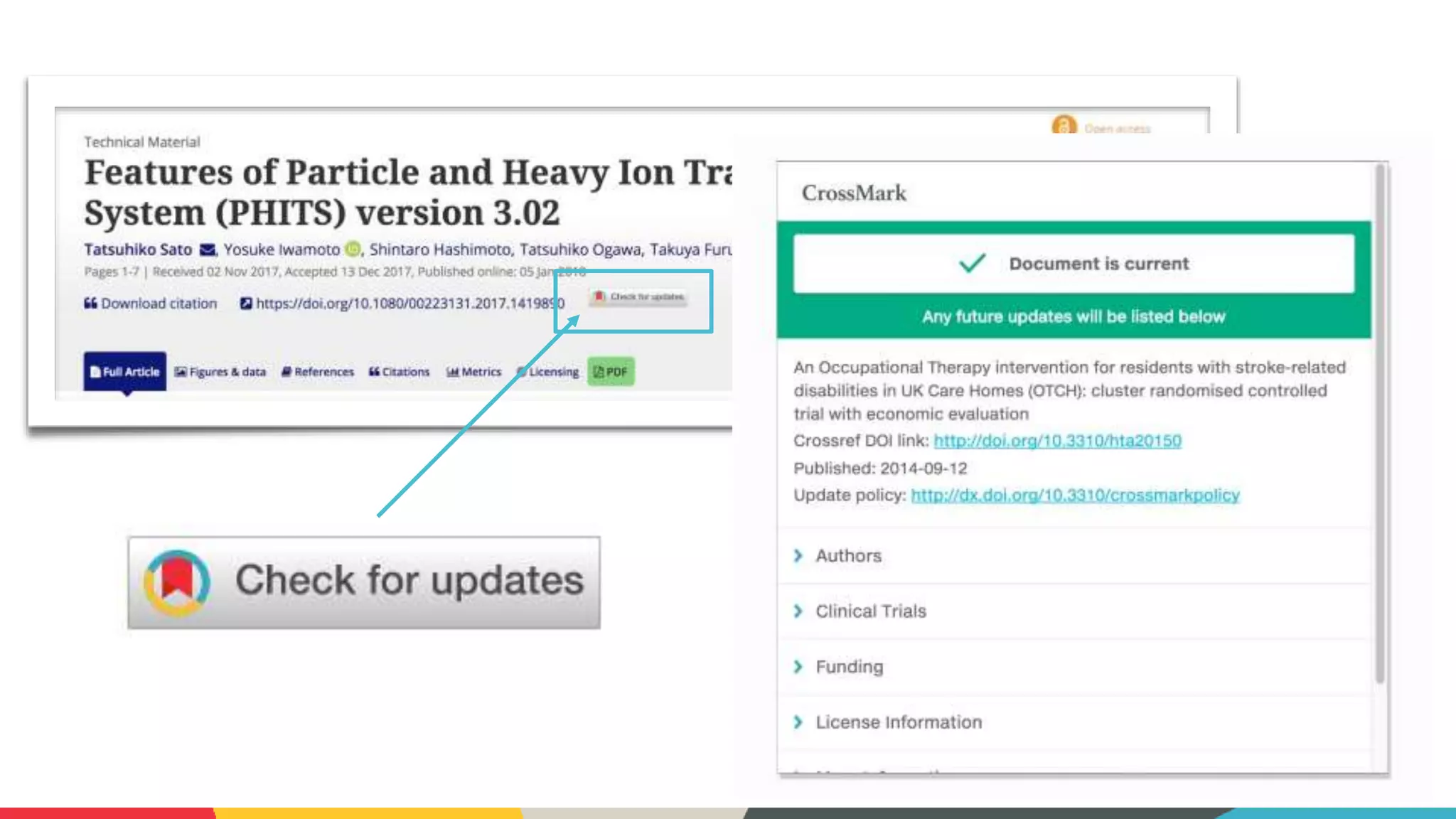Click the Open access padlock icon
Viewport: 1456px width, 819px height.
pyautogui.click(x=1064, y=127)
